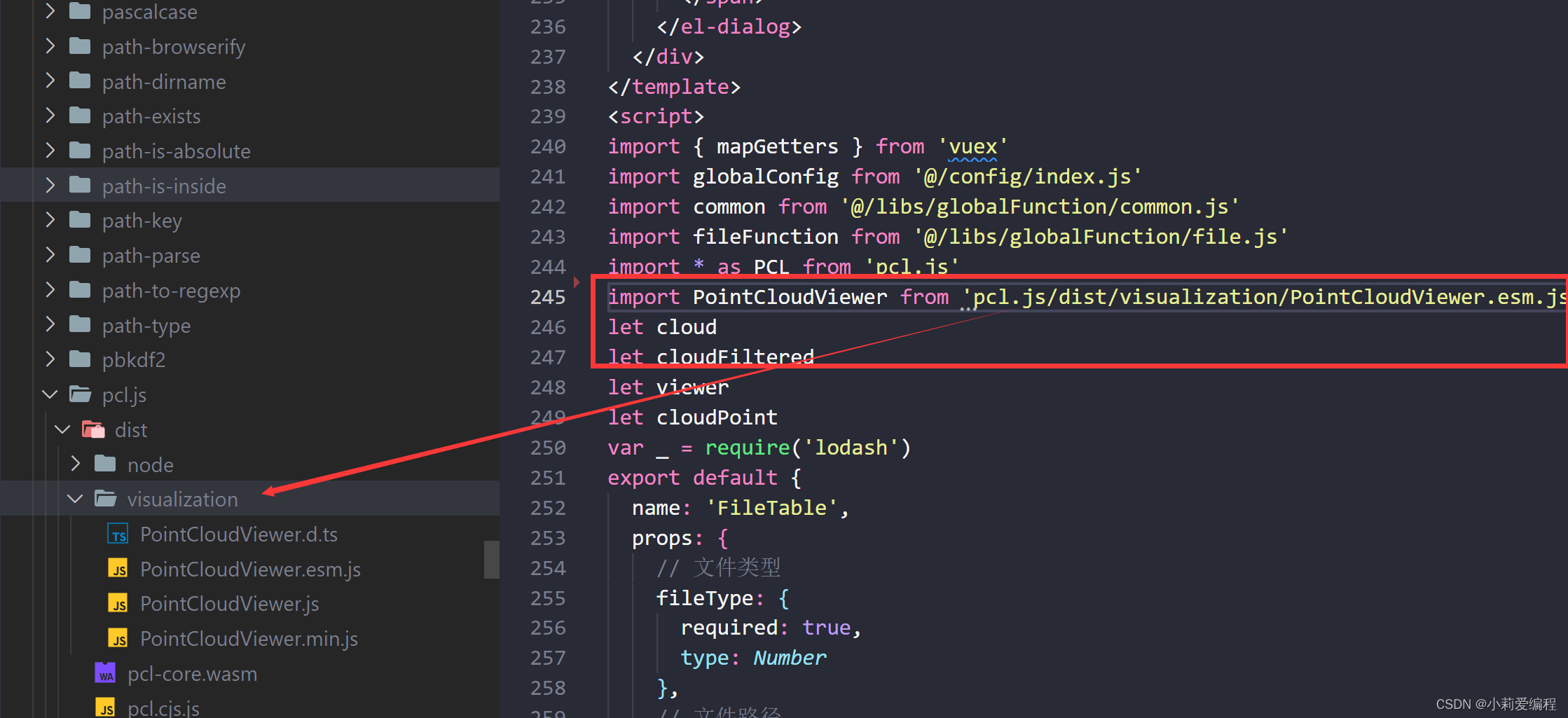The width and height of the screenshot is (1568, 718).
Task: Click require('lodash') call text
Action: coord(809,448)
